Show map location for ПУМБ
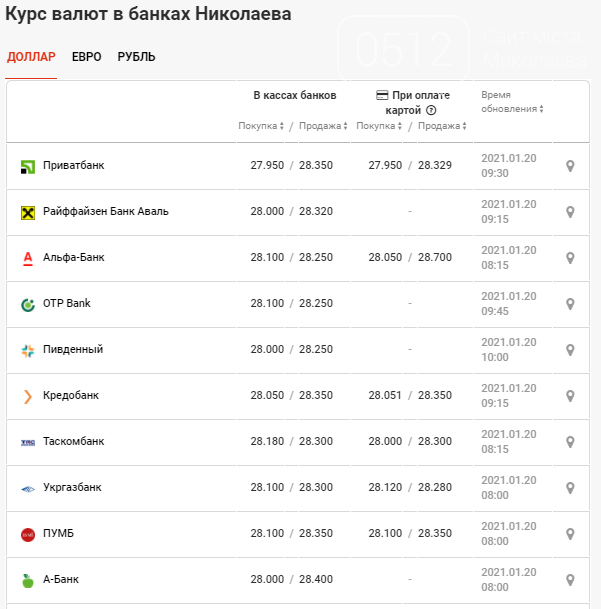Viewport: 601px width, 609px height. pos(570,534)
